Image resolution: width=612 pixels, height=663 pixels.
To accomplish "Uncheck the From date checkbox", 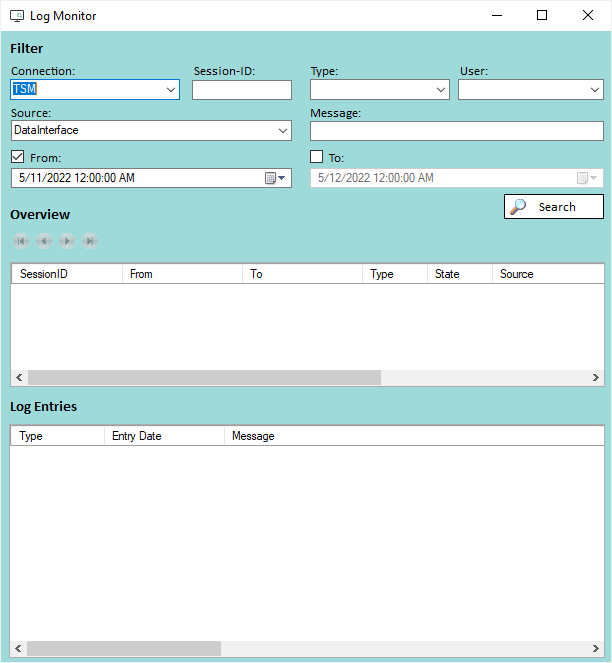I will [x=18, y=157].
